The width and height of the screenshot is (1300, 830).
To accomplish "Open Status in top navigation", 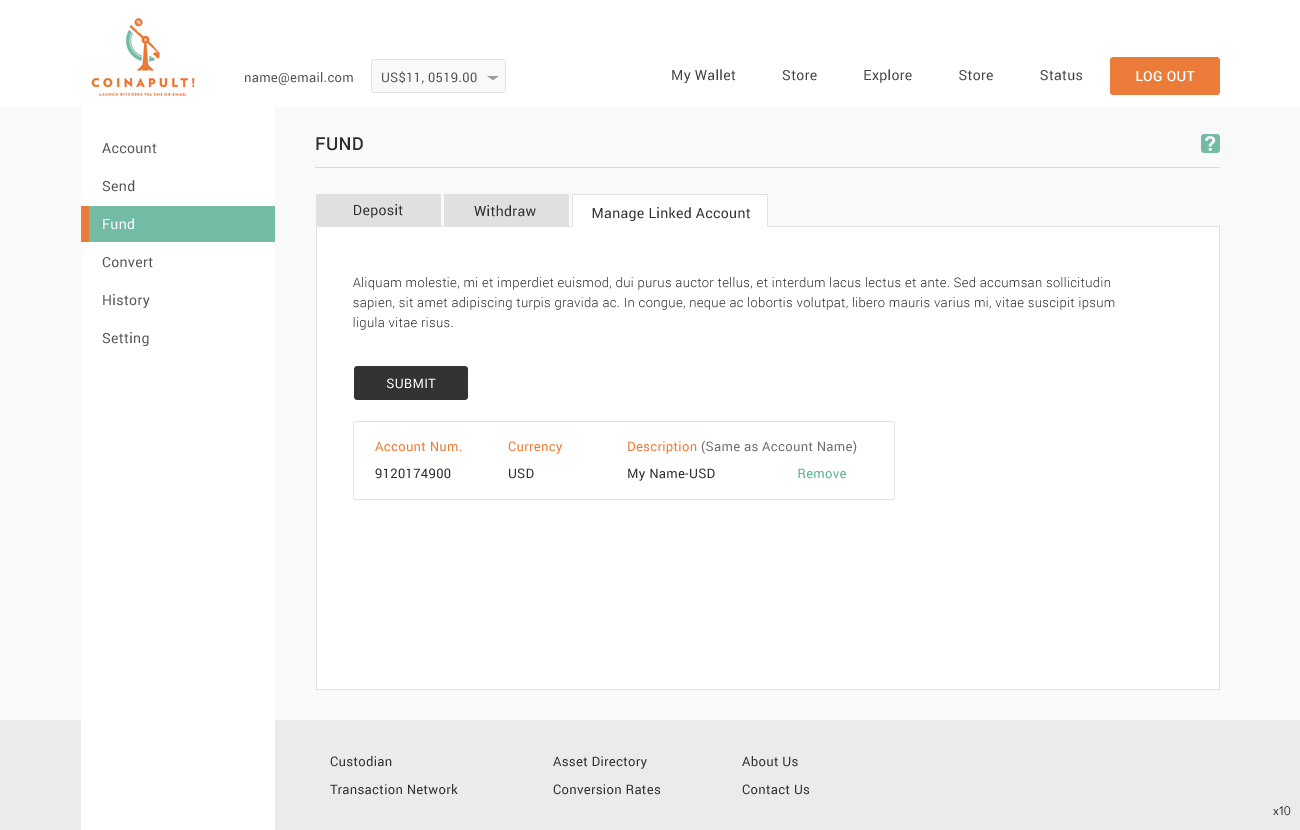I will (x=1061, y=75).
